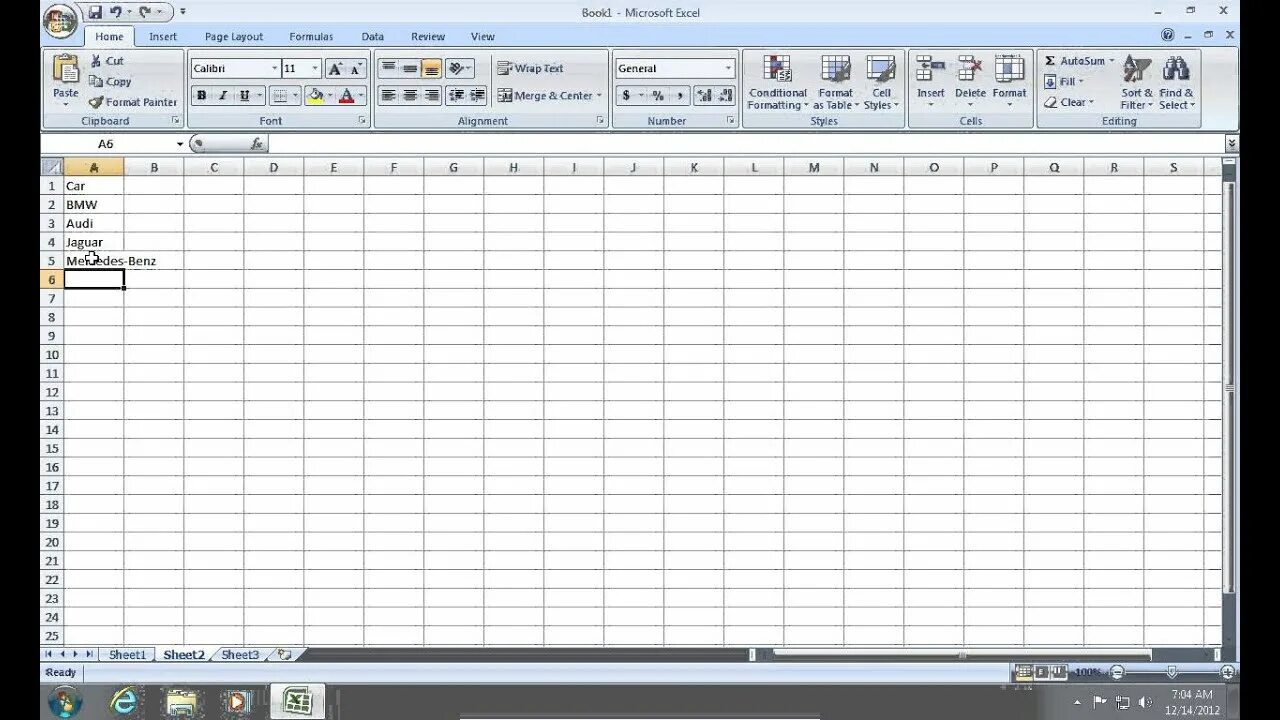Viewport: 1280px width, 720px height.
Task: Open the Format cells menu
Action: pyautogui.click(x=1010, y=83)
